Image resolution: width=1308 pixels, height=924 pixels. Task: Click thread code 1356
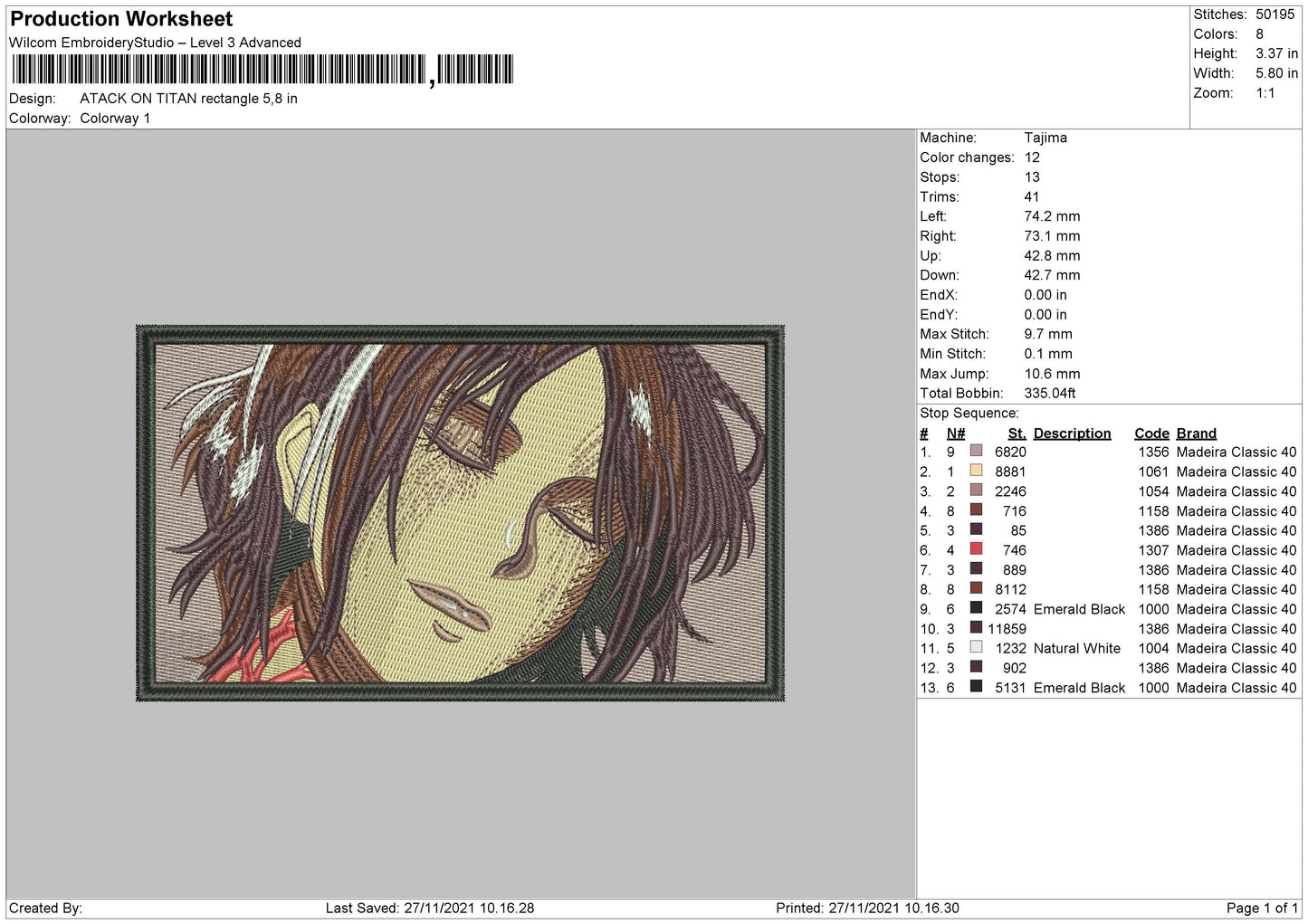tap(1154, 452)
